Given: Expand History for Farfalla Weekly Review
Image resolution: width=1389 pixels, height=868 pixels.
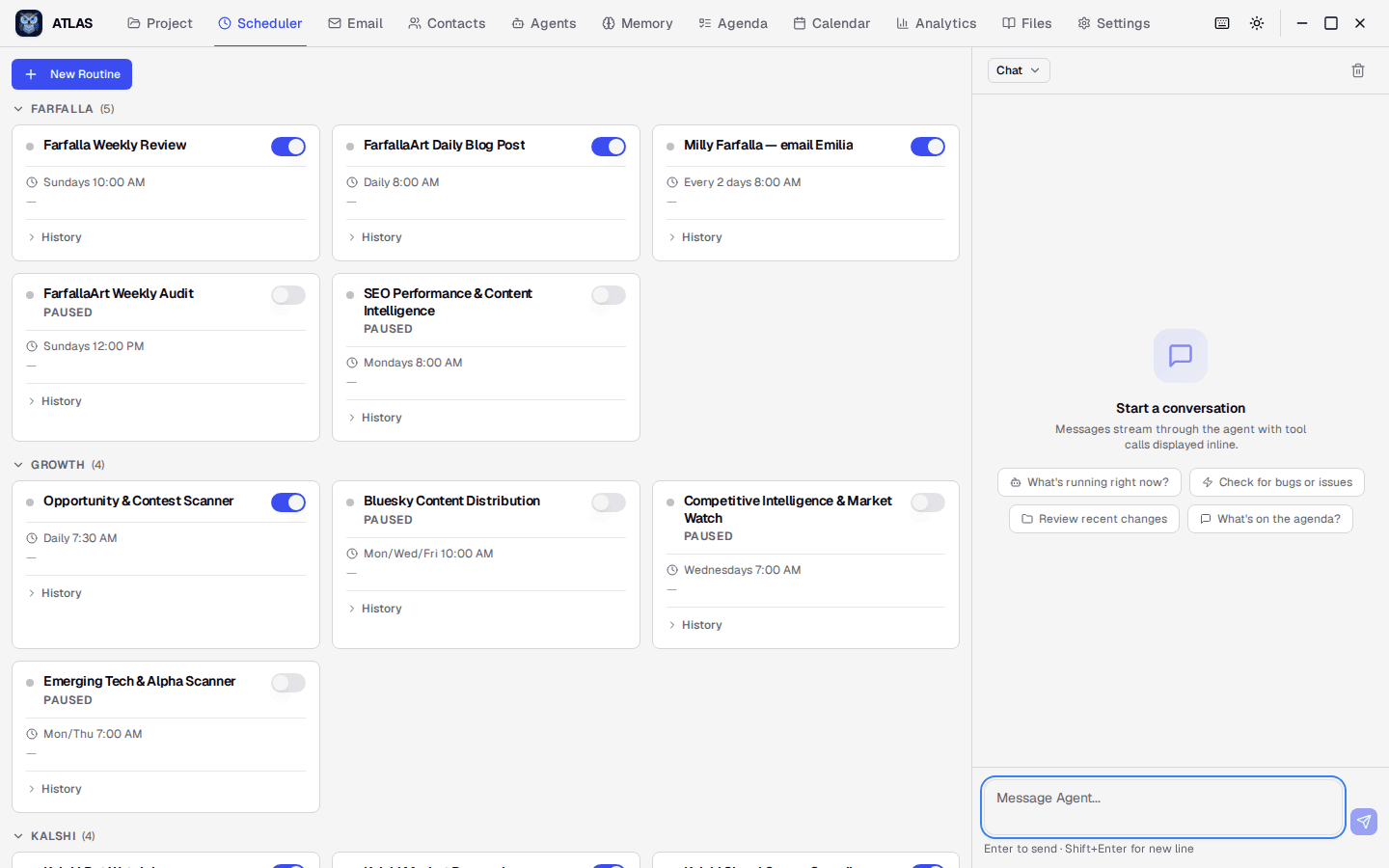Looking at the screenshot, I should pos(54,237).
